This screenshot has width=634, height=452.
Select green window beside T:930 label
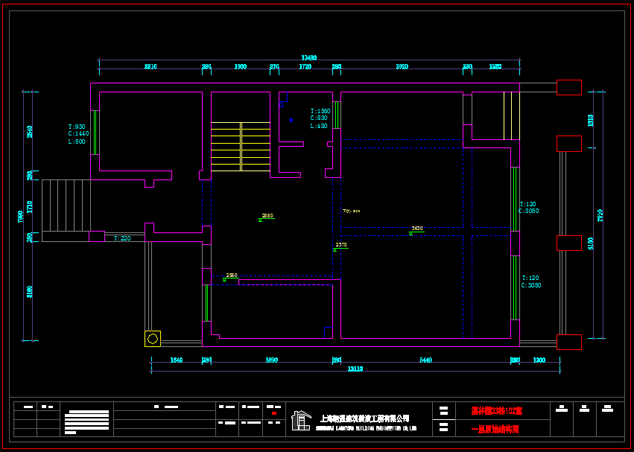tap(95, 132)
